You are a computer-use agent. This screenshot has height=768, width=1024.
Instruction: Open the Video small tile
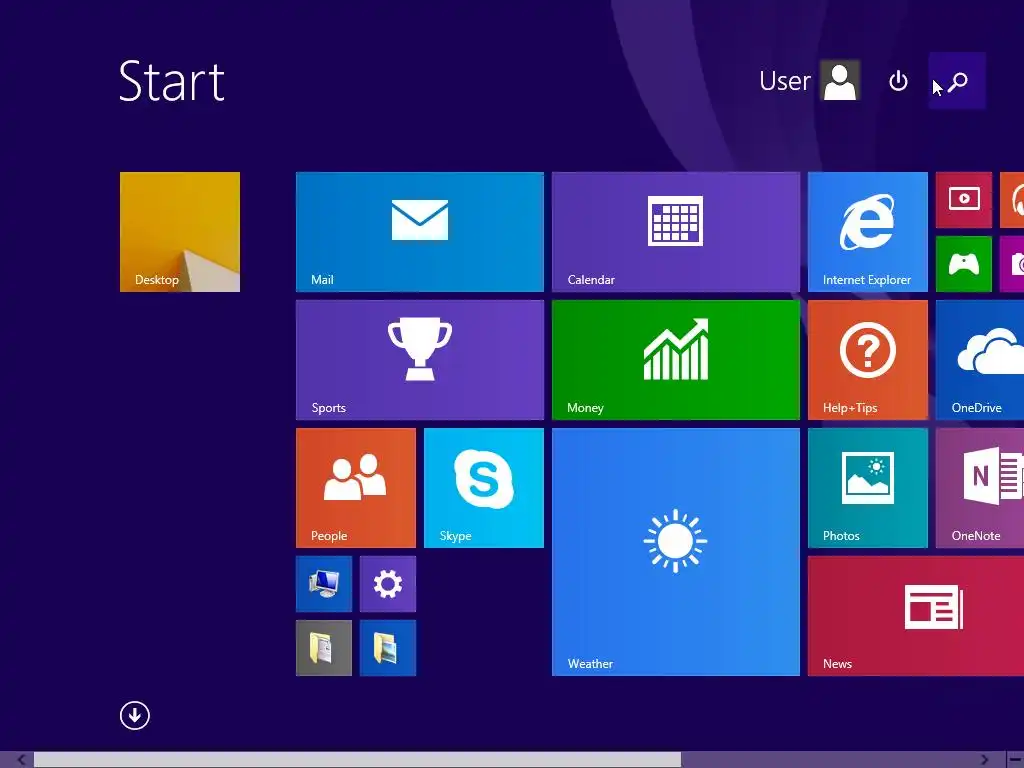964,200
